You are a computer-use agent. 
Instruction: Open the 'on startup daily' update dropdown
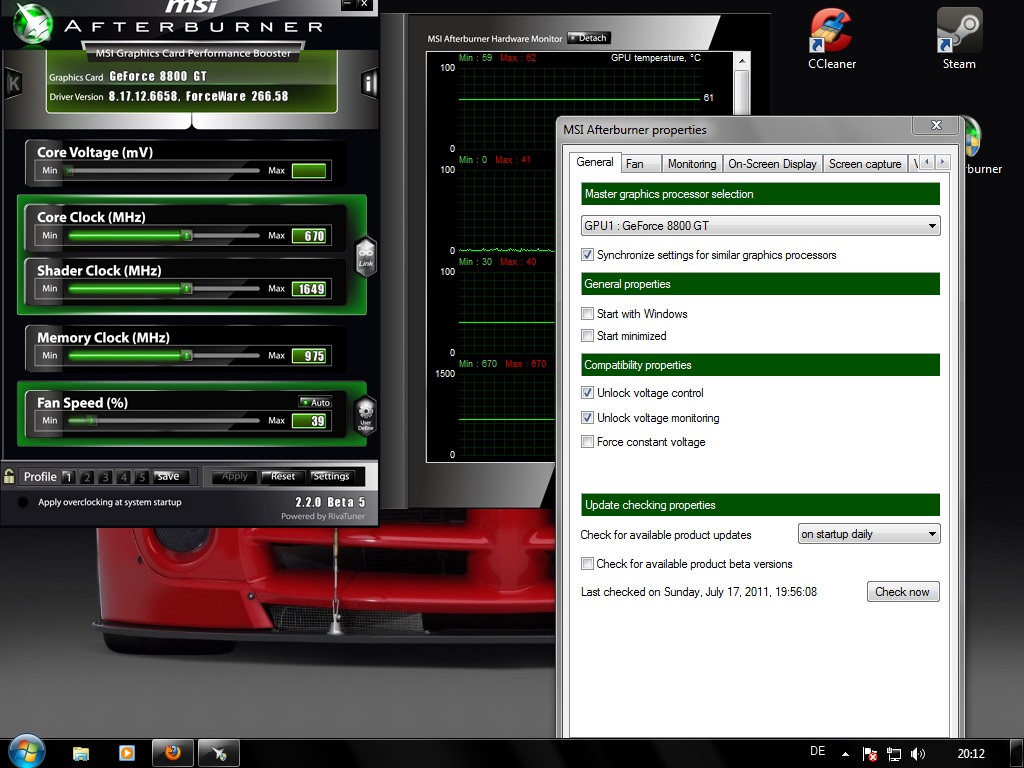869,534
